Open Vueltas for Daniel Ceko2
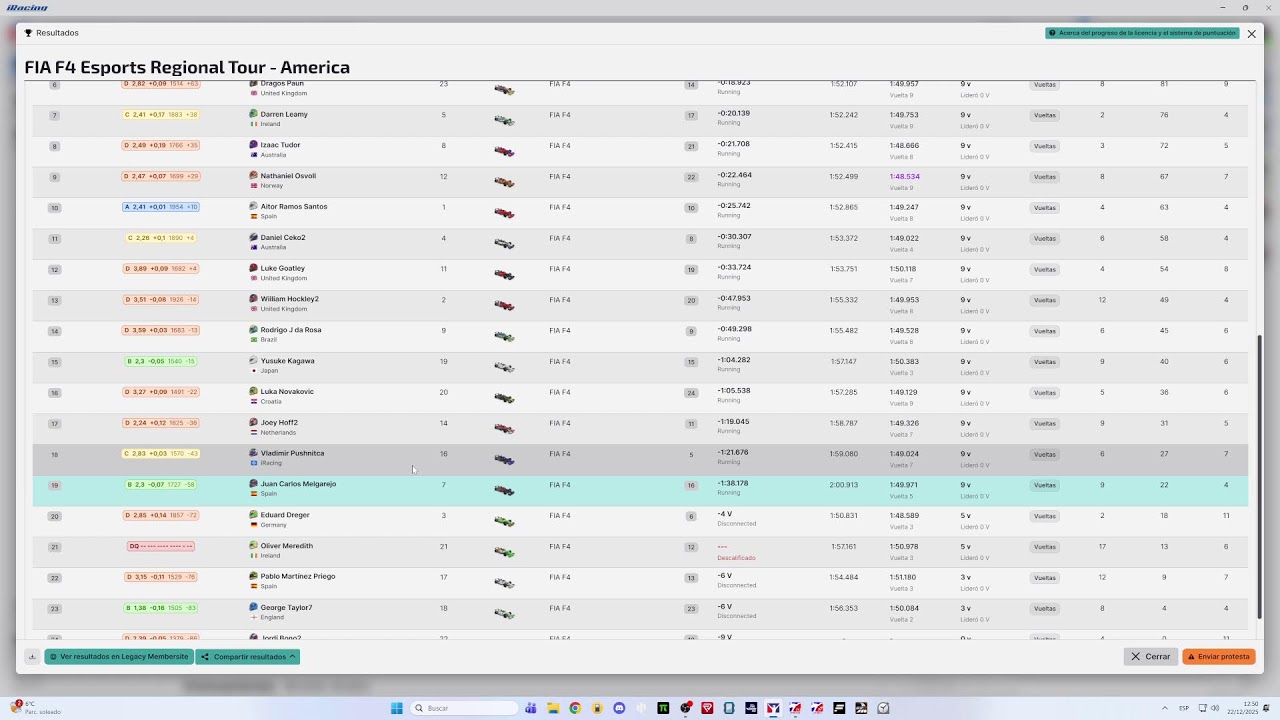The image size is (1280, 720). coord(1045,239)
